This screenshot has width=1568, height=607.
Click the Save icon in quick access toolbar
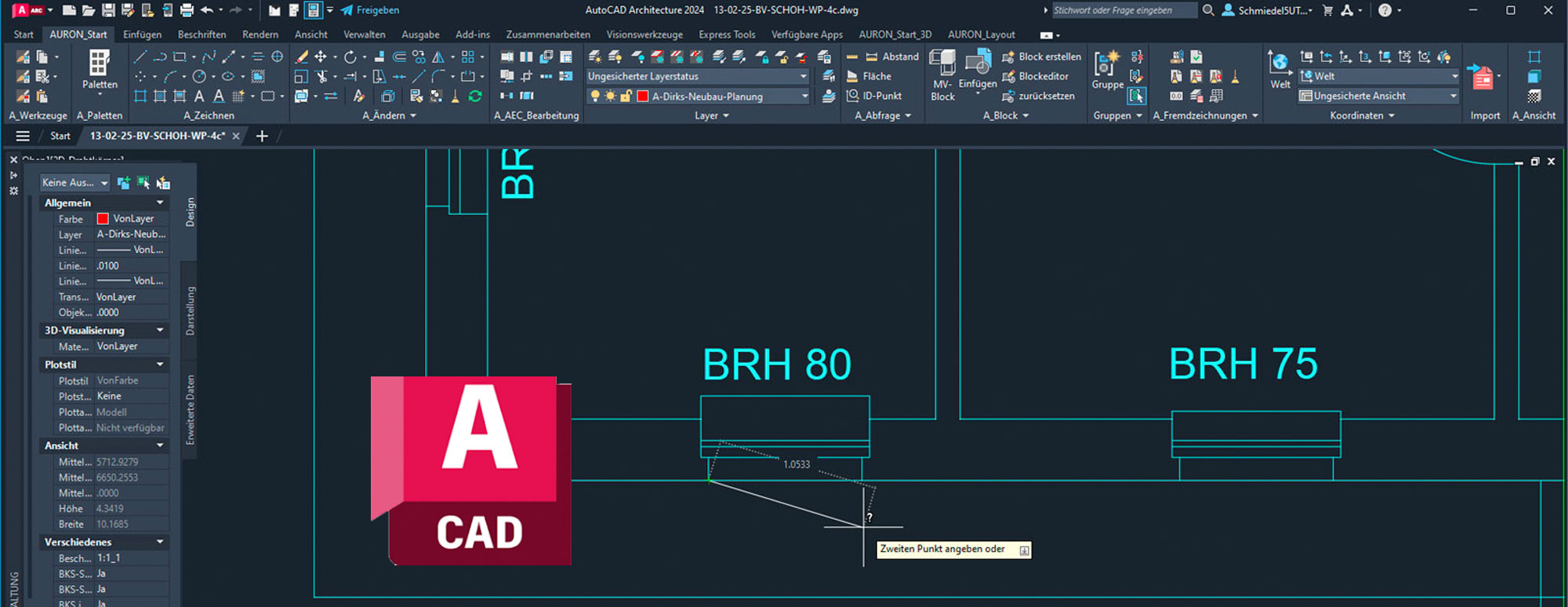click(x=108, y=10)
